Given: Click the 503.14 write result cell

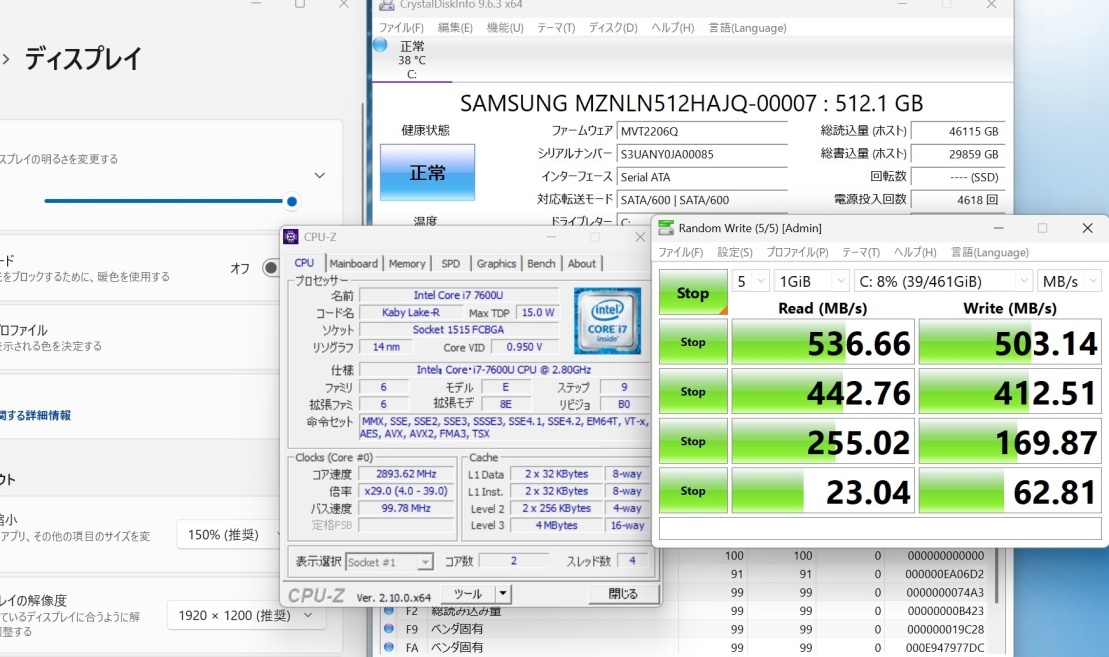Looking at the screenshot, I should pos(1010,342).
